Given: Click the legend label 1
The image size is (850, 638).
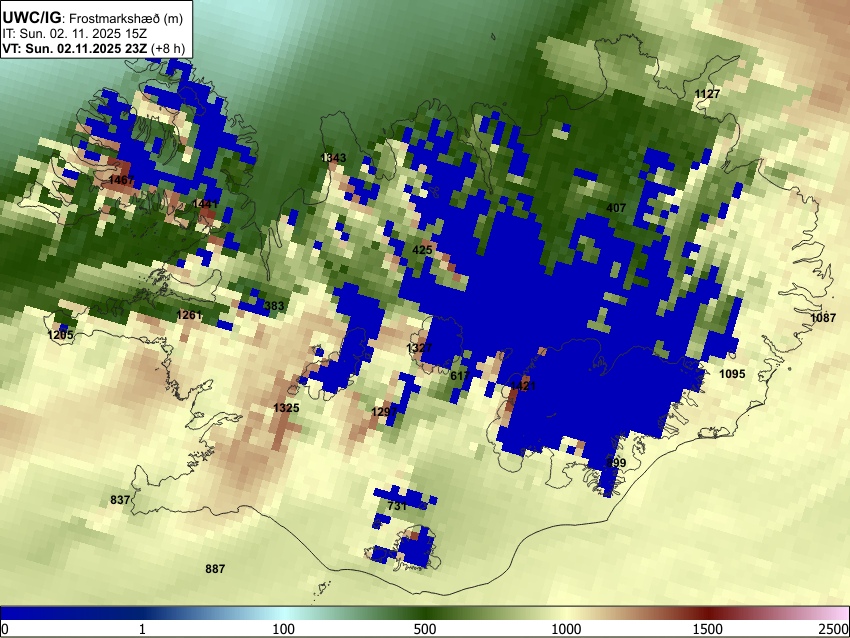Looking at the screenshot, I should 142,629.
